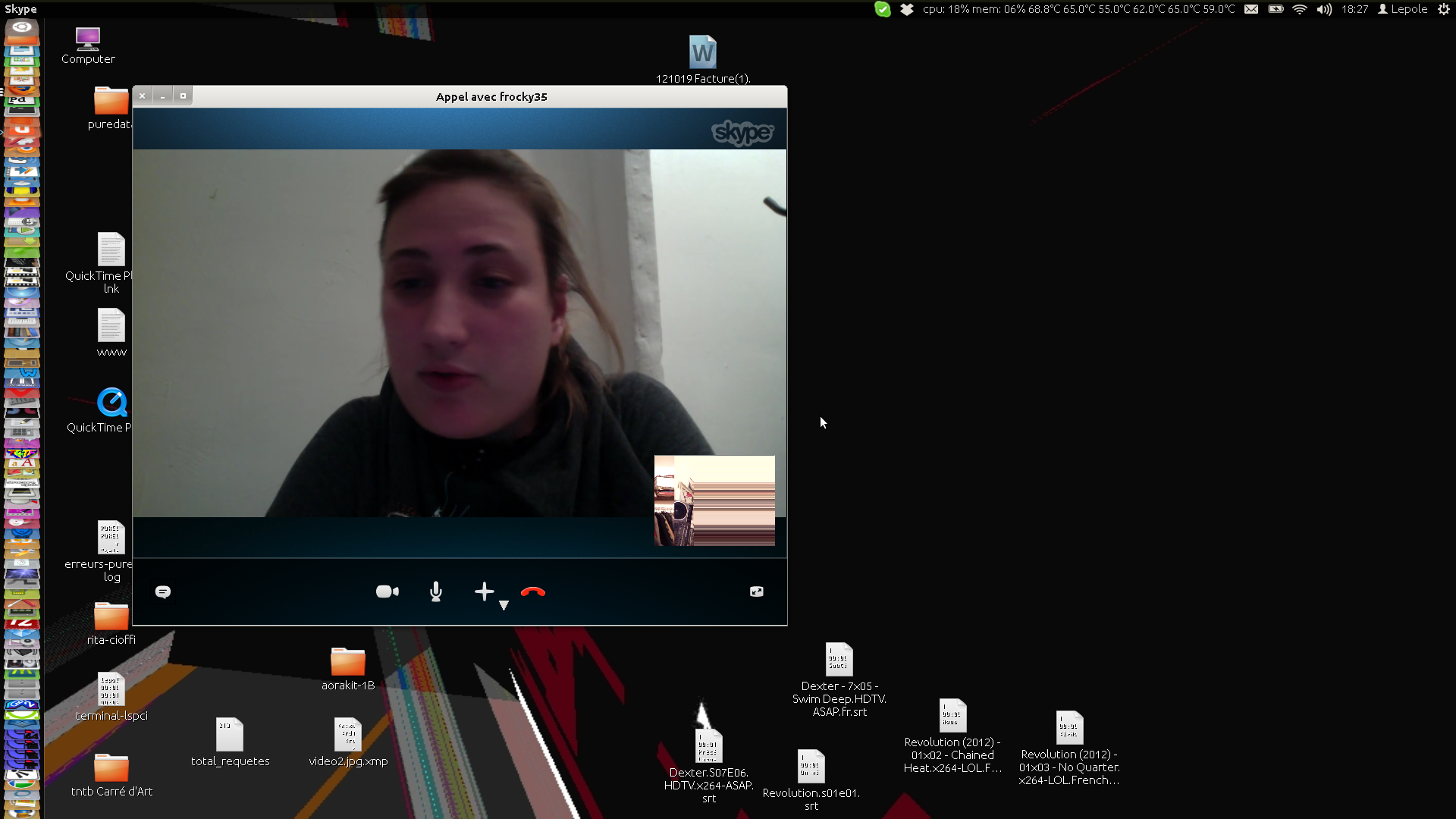
Task: Open the Lepole user menu
Action: point(1403,9)
